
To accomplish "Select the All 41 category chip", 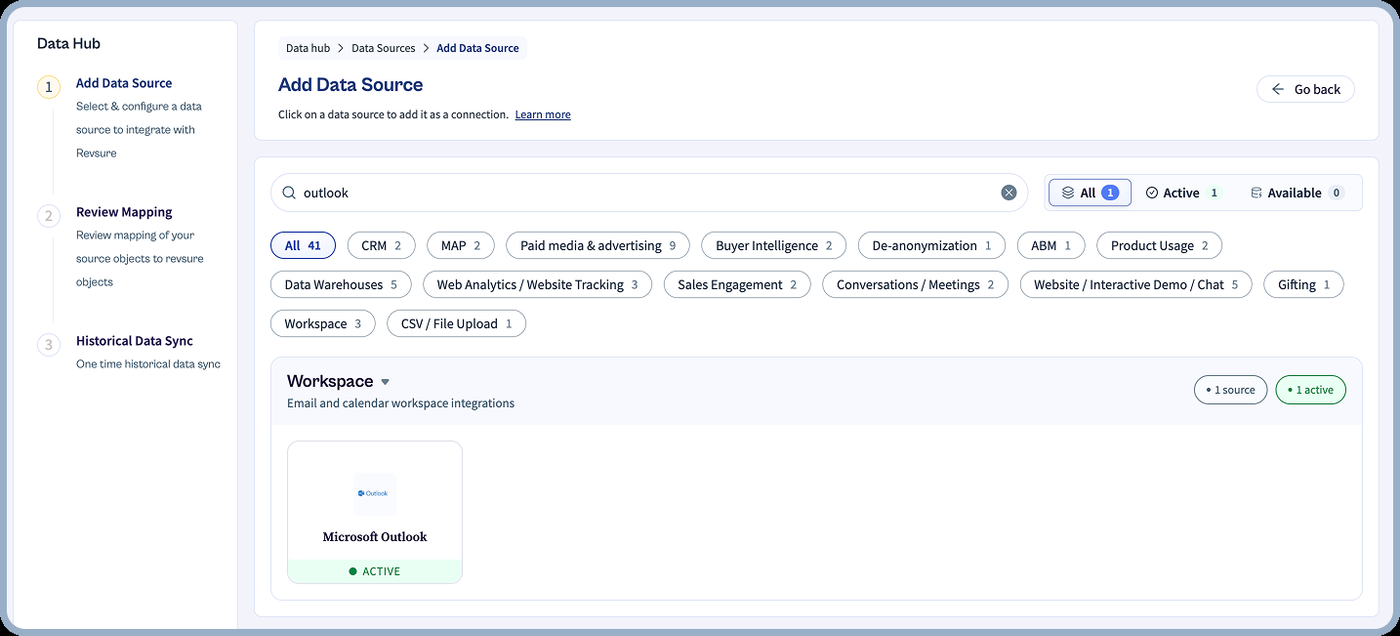I will click(x=303, y=245).
